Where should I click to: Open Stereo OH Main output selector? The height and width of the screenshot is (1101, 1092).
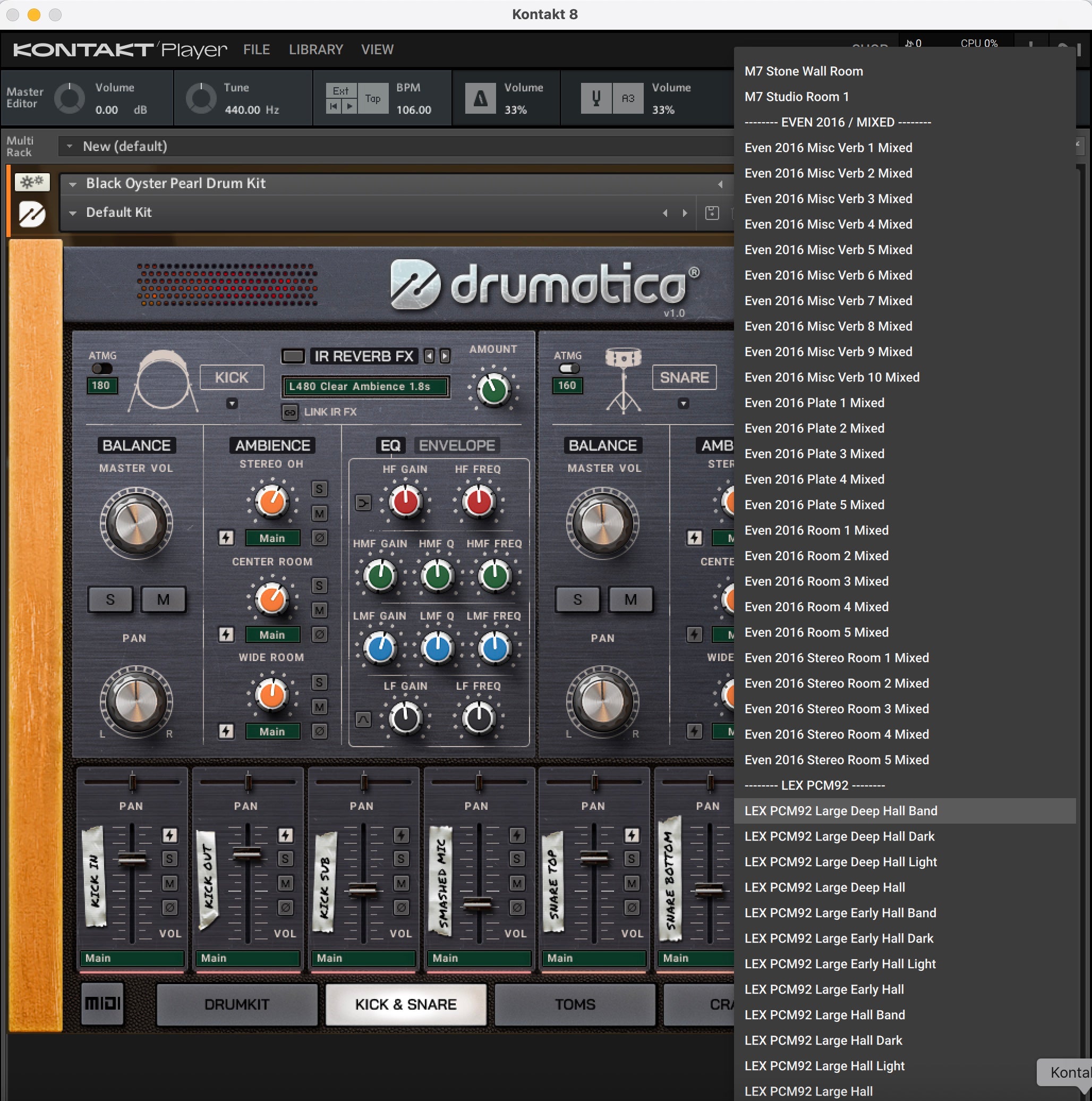coord(272,538)
